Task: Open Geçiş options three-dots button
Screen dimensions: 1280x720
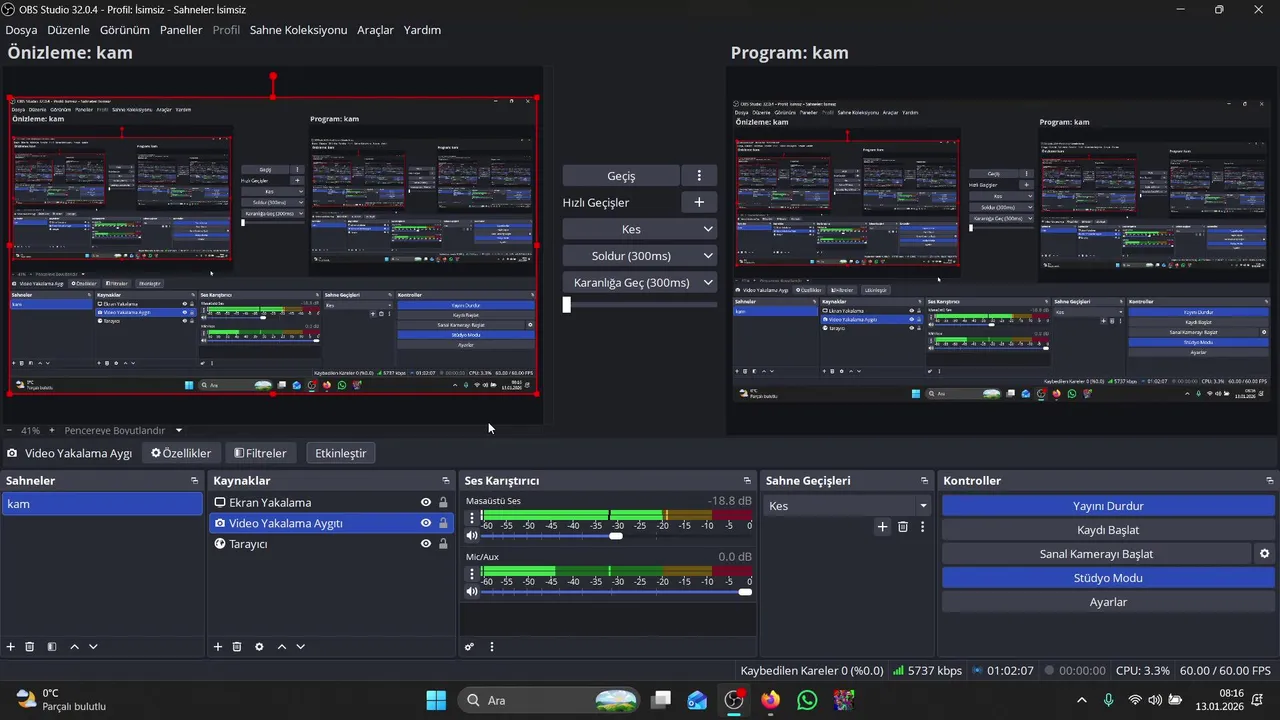Action: [x=699, y=175]
